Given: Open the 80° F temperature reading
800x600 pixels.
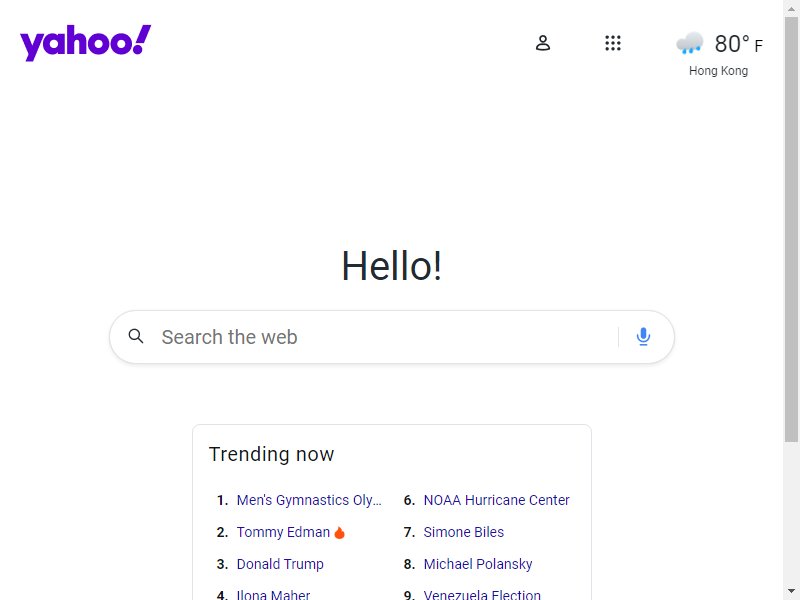Looking at the screenshot, I should (738, 44).
